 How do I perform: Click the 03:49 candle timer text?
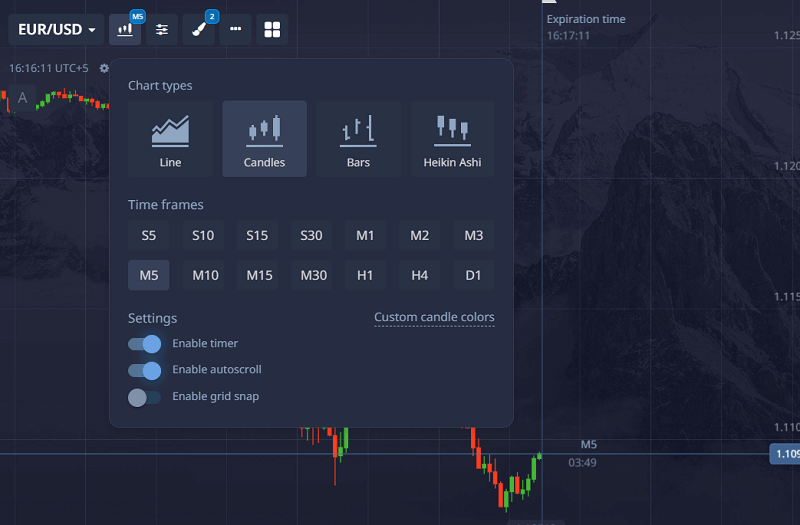[582, 463]
